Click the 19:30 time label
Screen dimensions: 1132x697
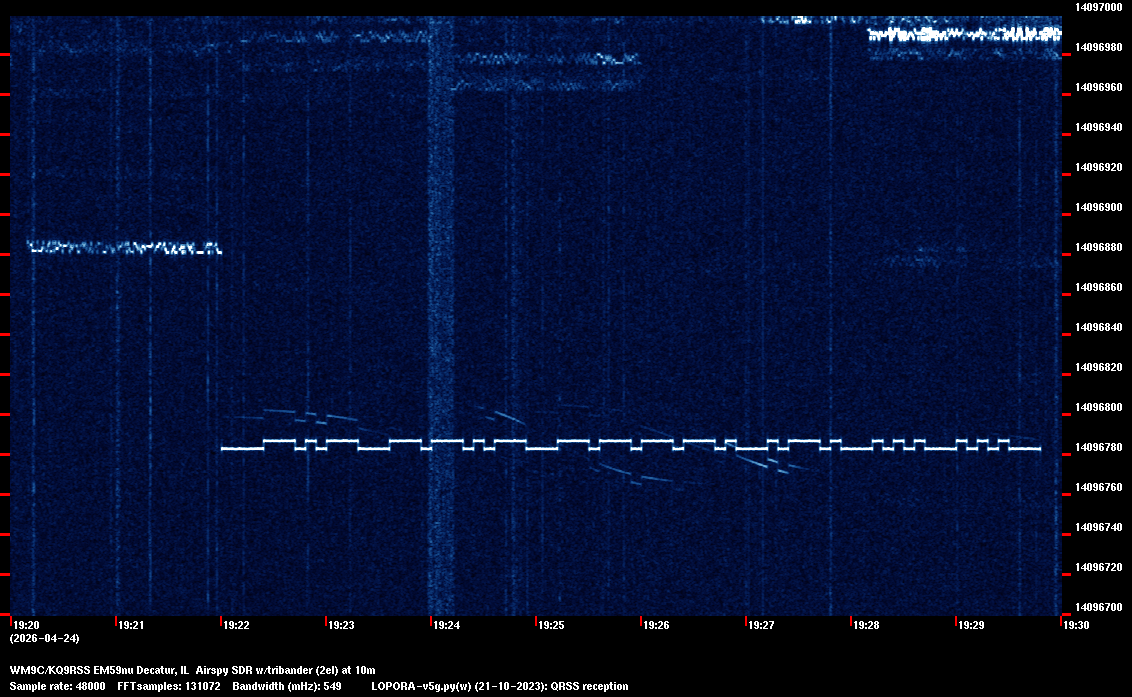pyautogui.click(x=1076, y=625)
